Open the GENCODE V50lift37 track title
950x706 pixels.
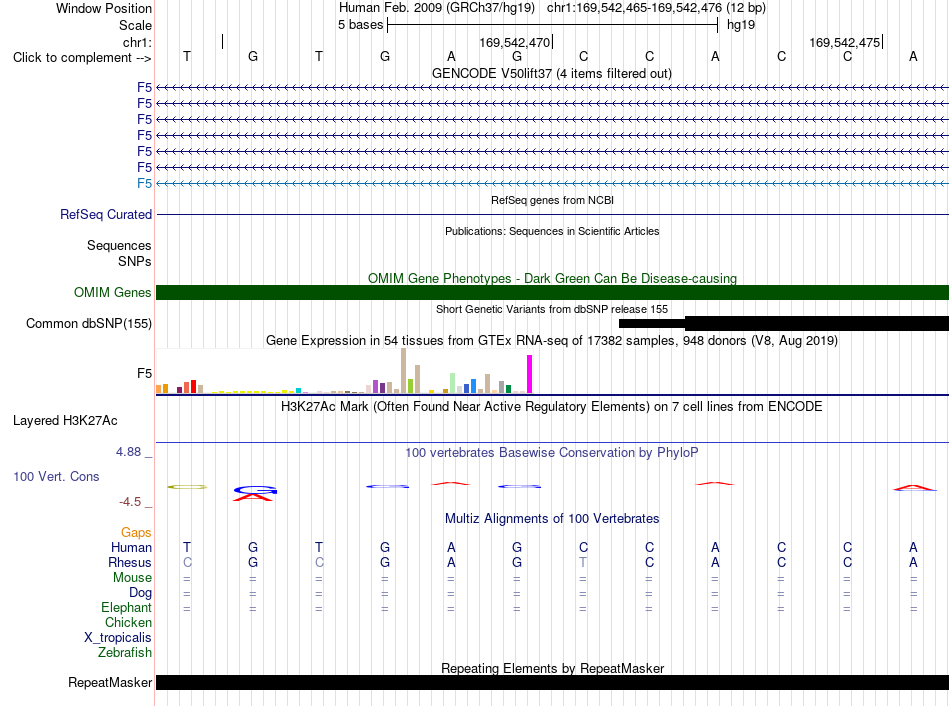click(551, 73)
